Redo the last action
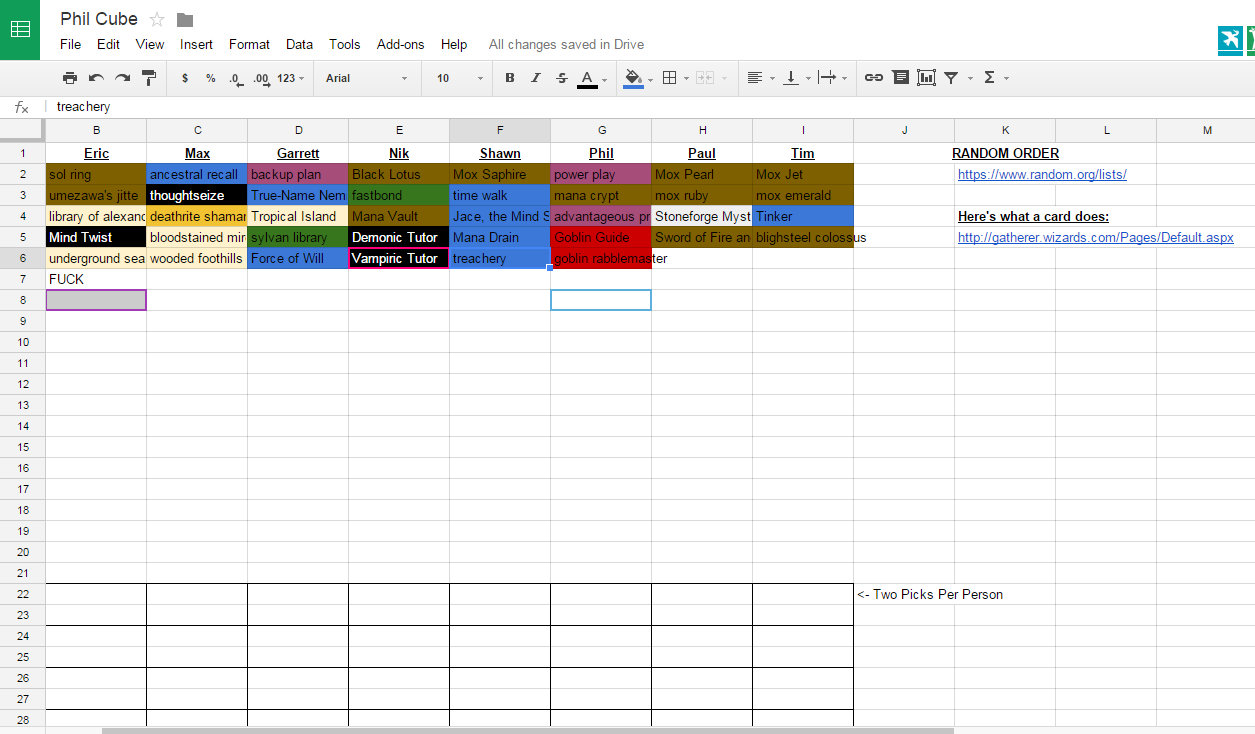Image resolution: width=1255 pixels, height=734 pixels. (x=122, y=78)
